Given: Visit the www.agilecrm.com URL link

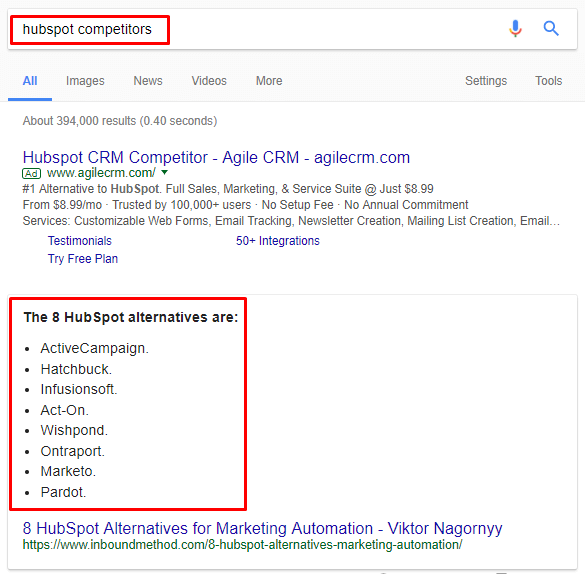Looking at the screenshot, I should pos(101,173).
